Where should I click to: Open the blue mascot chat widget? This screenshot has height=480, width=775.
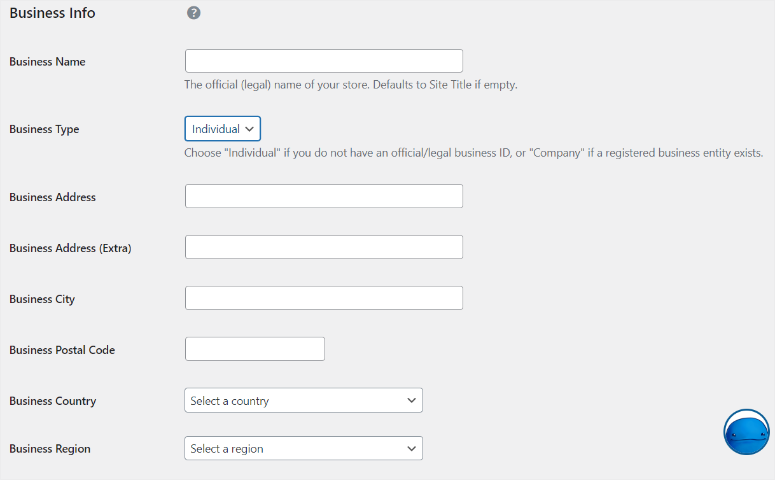point(746,432)
